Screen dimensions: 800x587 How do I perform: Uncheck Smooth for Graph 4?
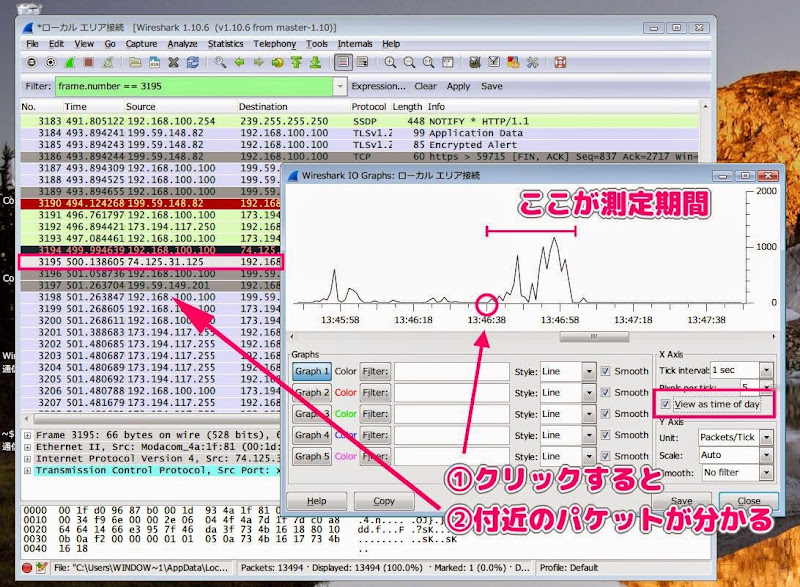pos(605,435)
